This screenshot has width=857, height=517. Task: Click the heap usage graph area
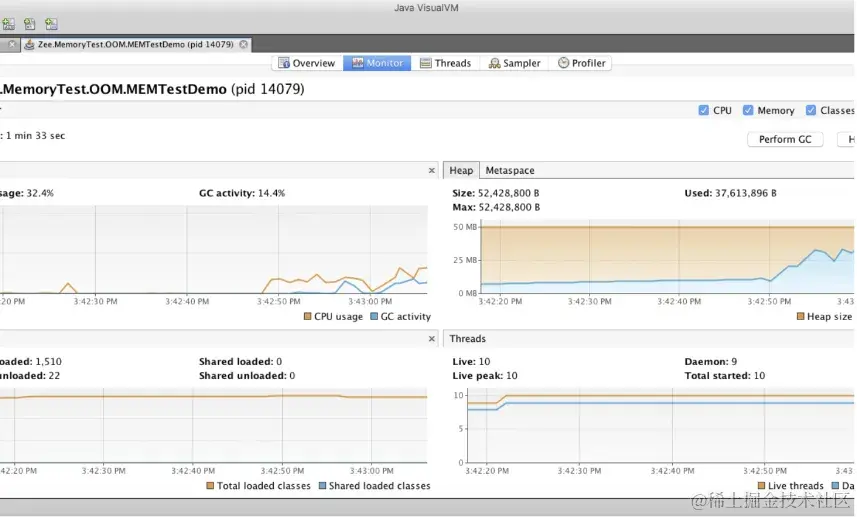click(667, 257)
